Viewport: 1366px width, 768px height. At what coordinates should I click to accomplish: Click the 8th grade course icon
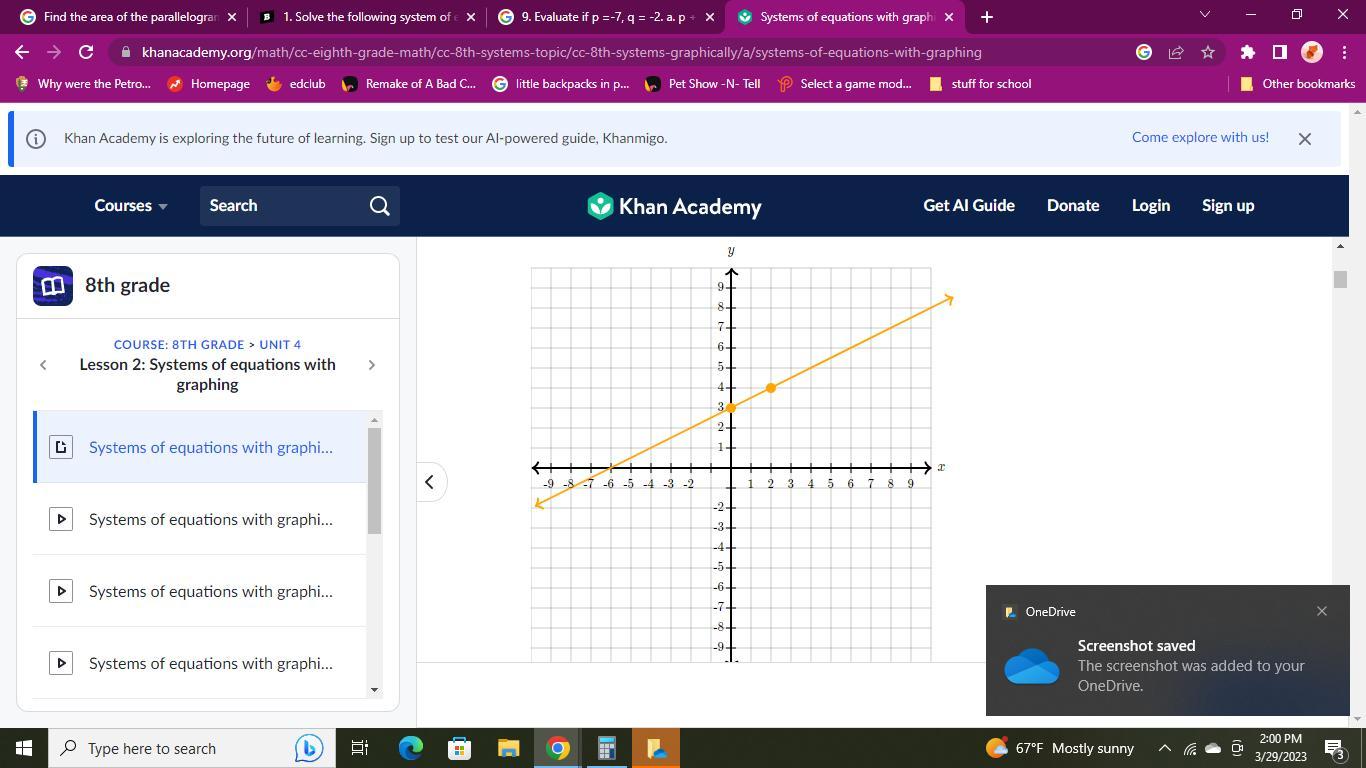(53, 286)
